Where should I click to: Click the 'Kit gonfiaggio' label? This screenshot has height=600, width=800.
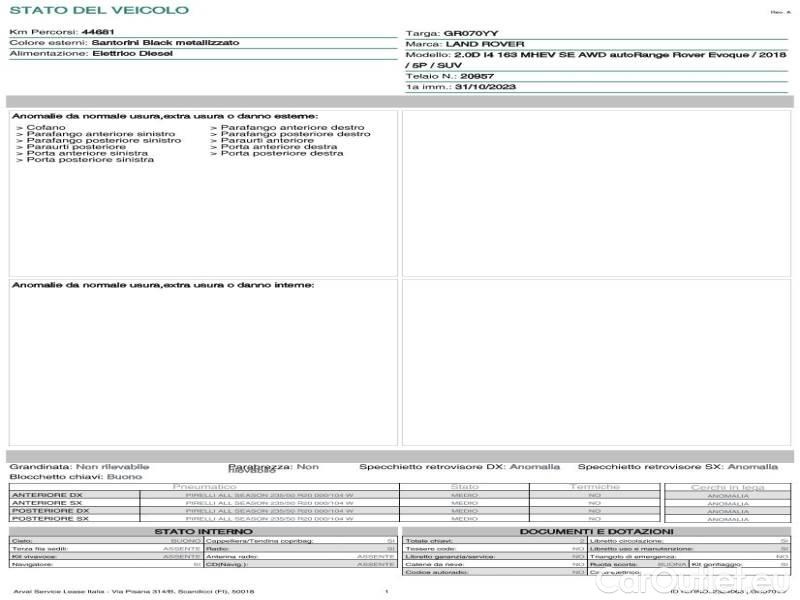(716, 564)
